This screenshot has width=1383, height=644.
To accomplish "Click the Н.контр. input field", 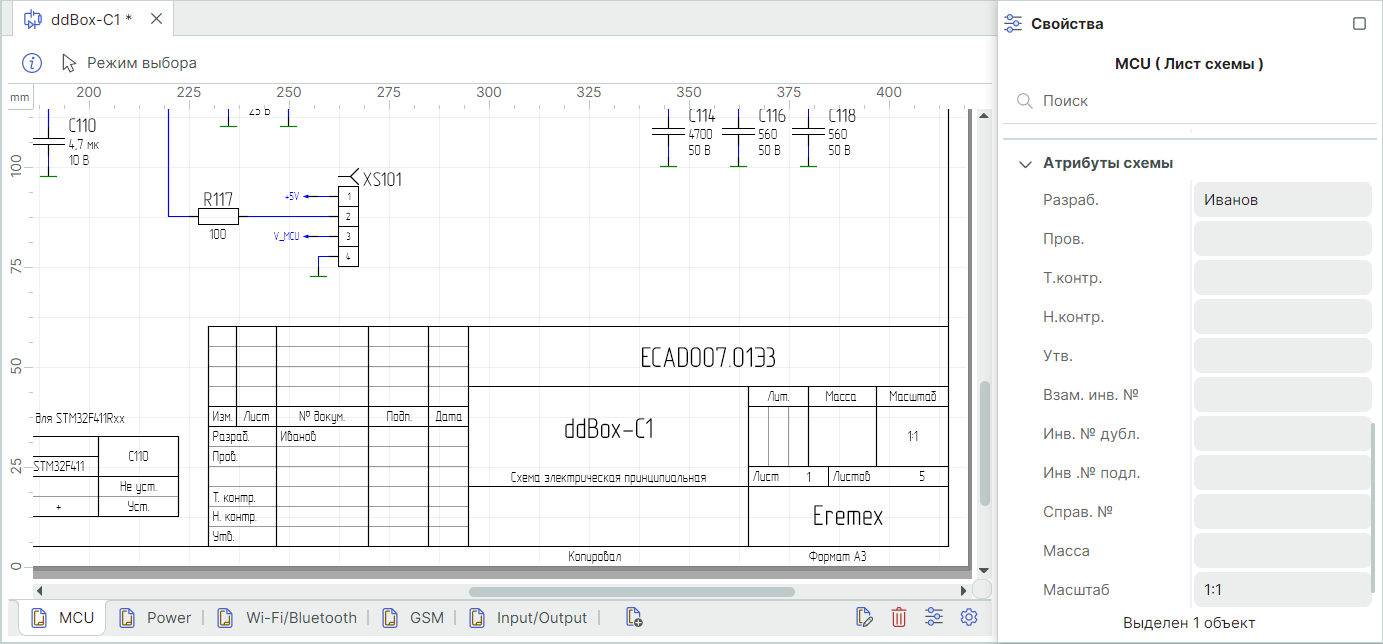I will click(x=1282, y=317).
